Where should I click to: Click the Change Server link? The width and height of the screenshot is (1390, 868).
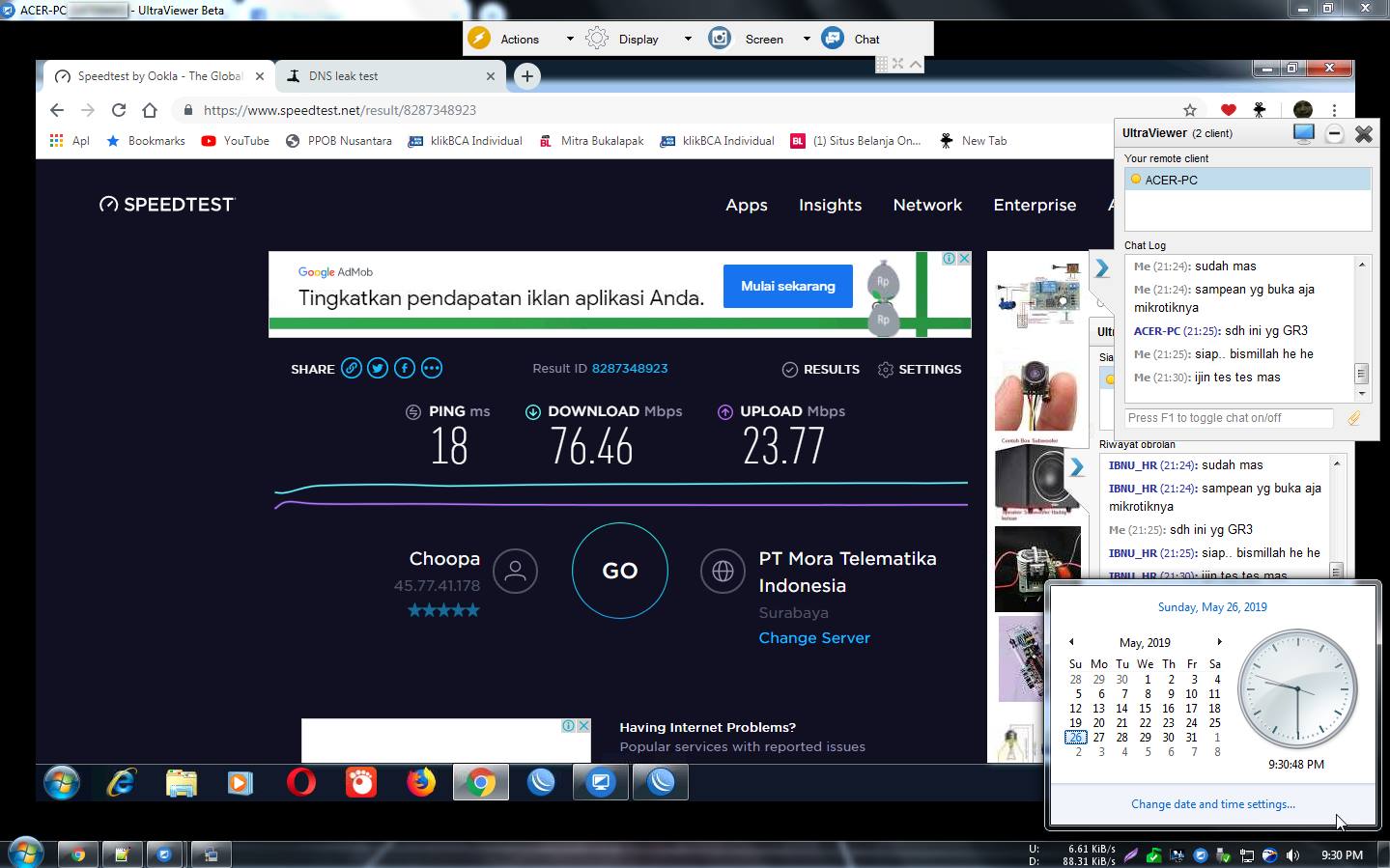pyautogui.click(x=814, y=638)
